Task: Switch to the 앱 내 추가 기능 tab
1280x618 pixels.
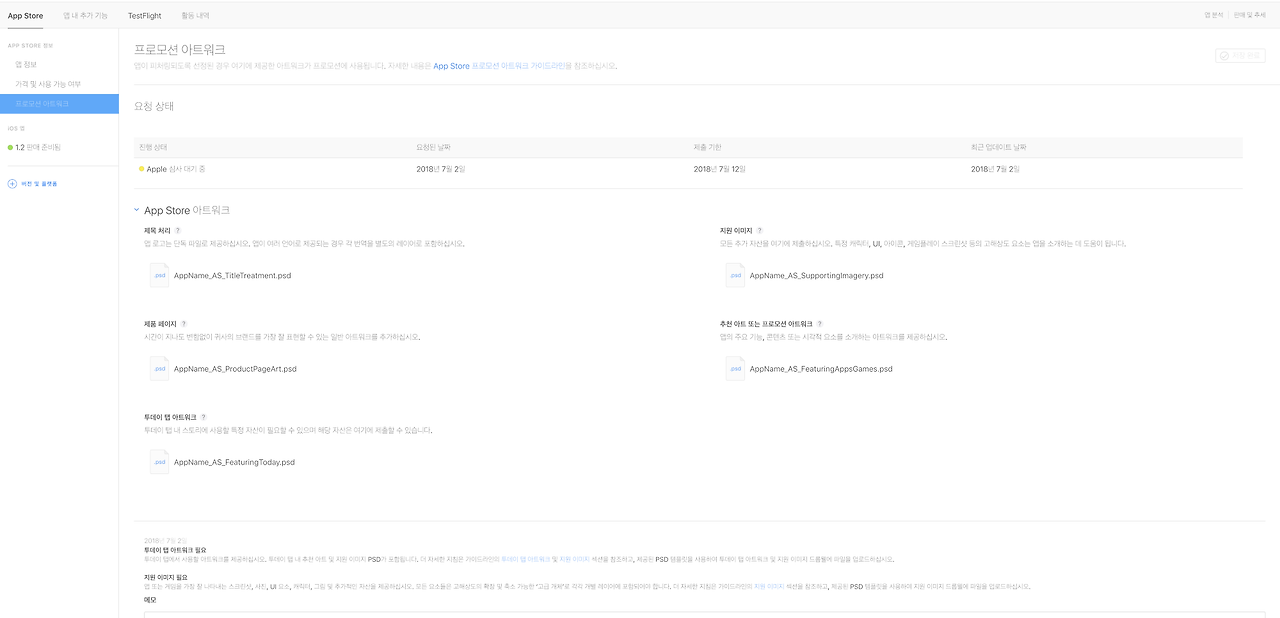Action: (x=85, y=16)
